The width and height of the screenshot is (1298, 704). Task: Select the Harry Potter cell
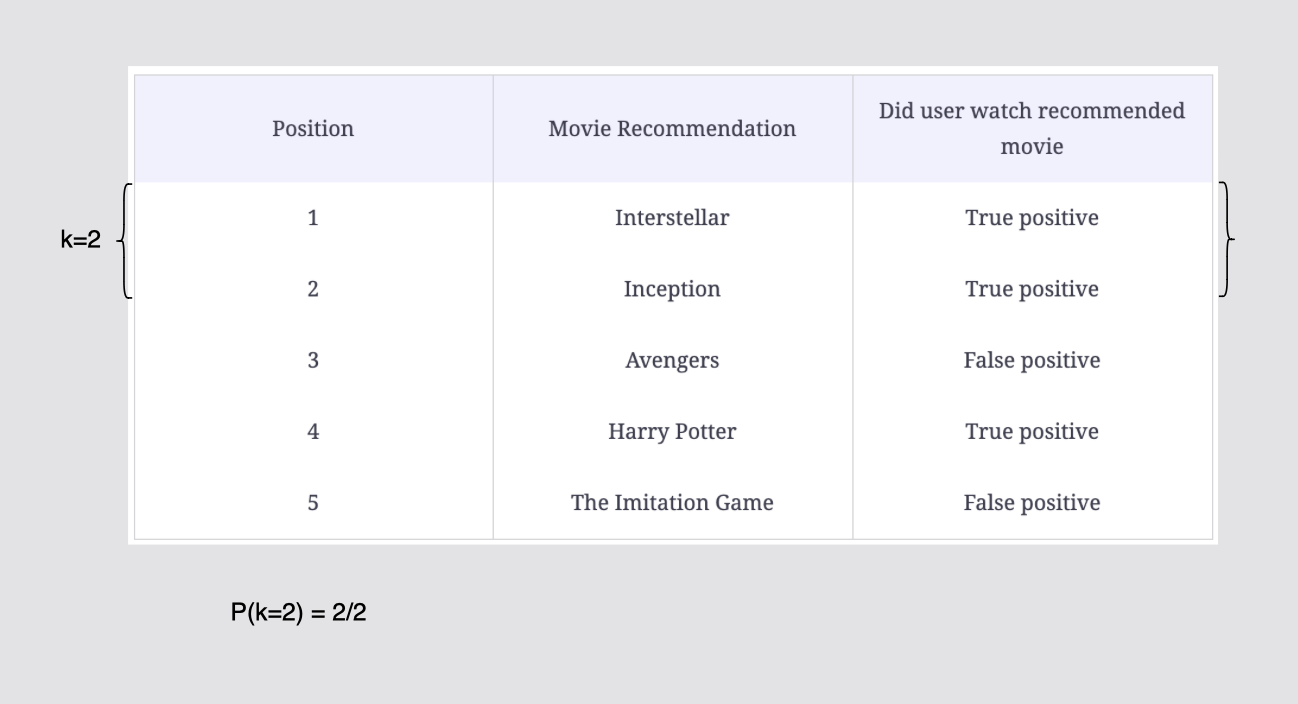click(672, 432)
